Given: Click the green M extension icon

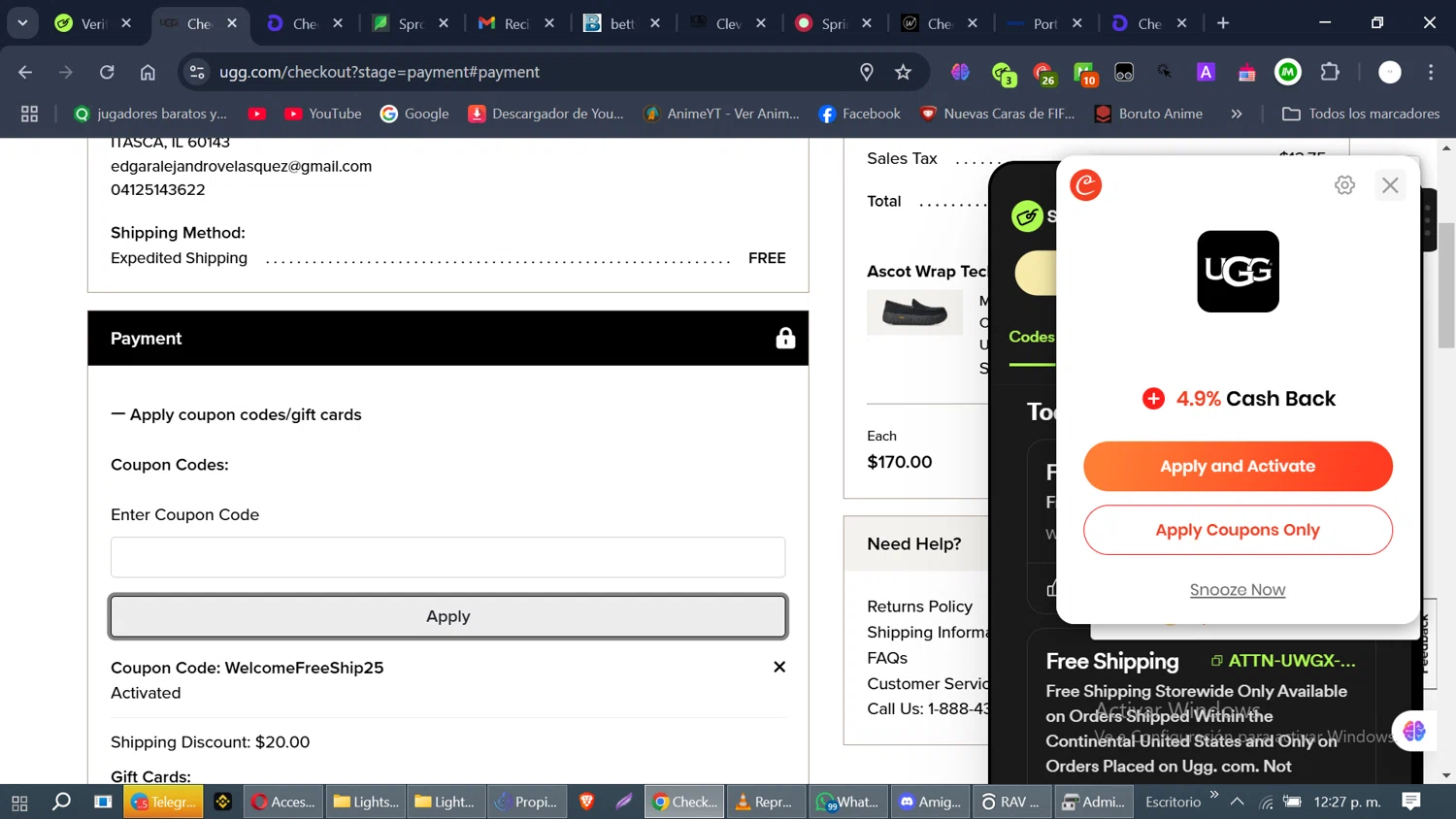Looking at the screenshot, I should pos(1288,72).
